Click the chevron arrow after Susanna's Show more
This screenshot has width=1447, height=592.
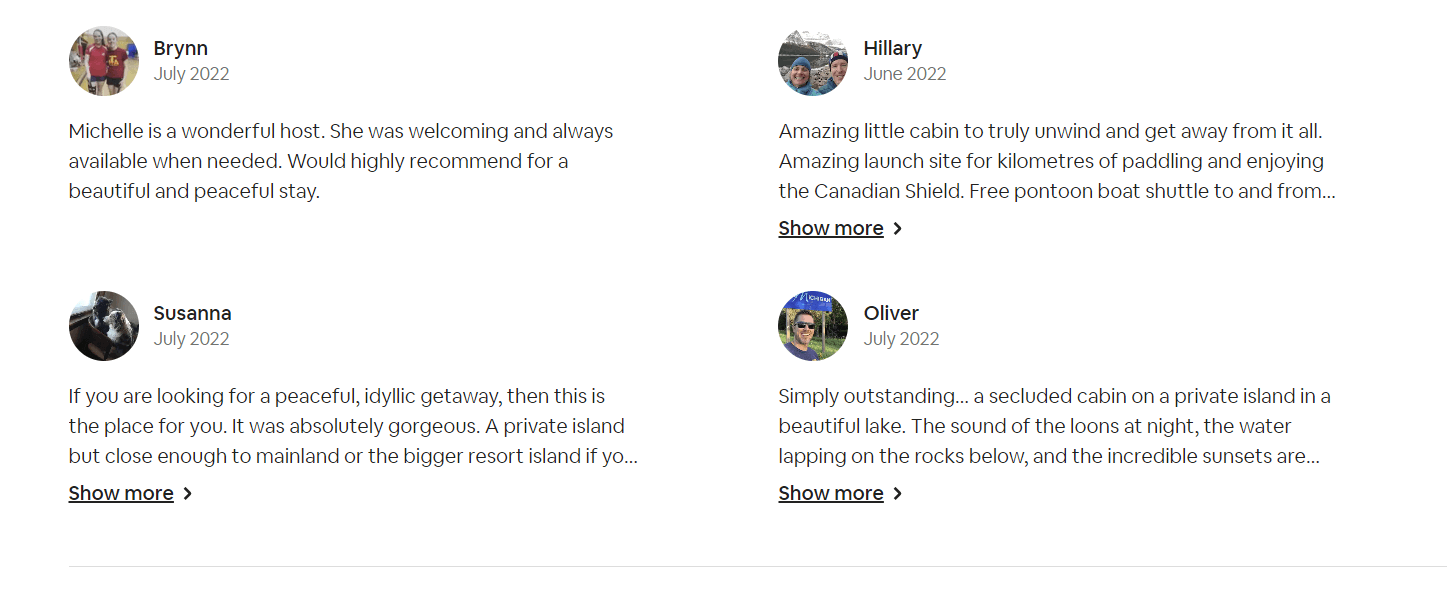[188, 494]
